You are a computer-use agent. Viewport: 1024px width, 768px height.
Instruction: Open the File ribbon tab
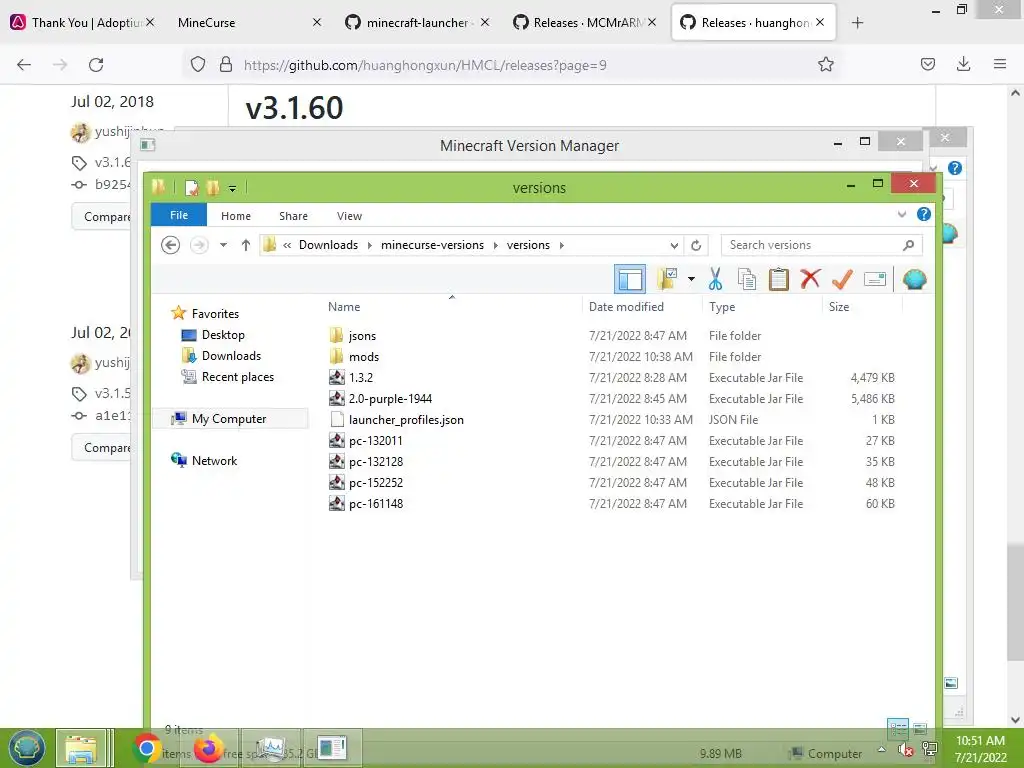coord(179,215)
